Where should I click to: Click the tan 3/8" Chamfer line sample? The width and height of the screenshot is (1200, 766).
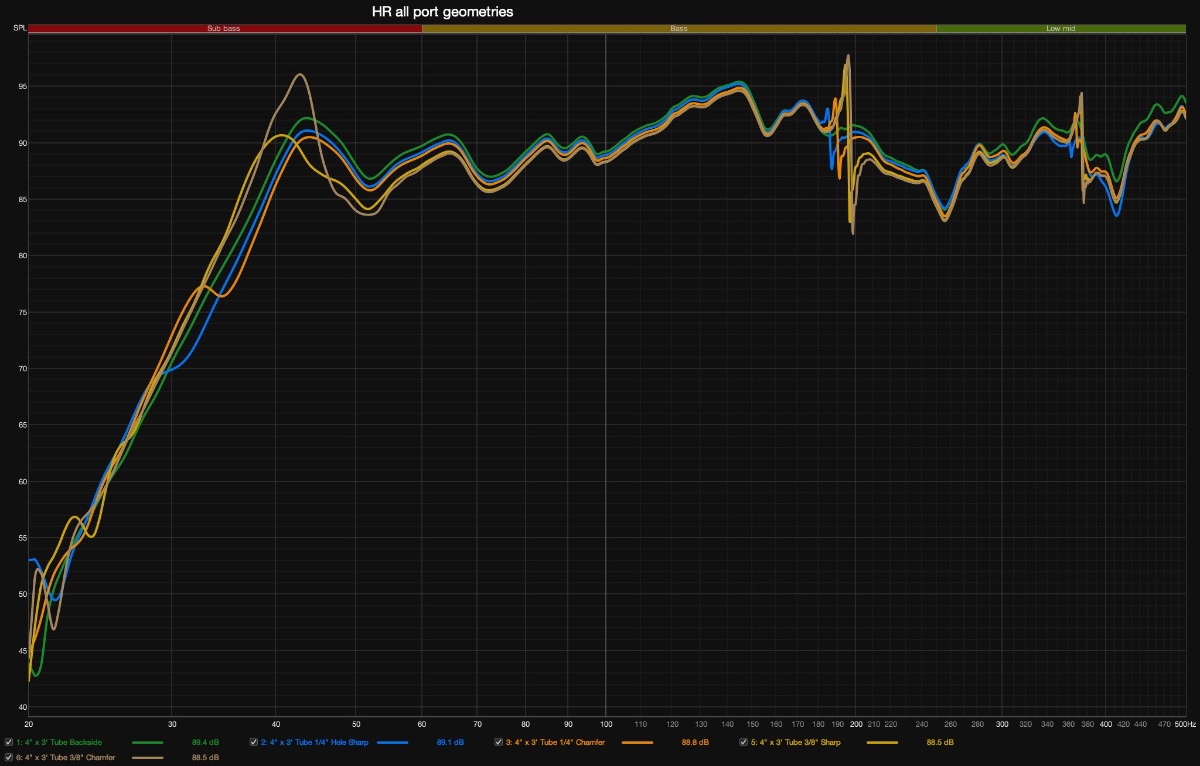(147, 758)
